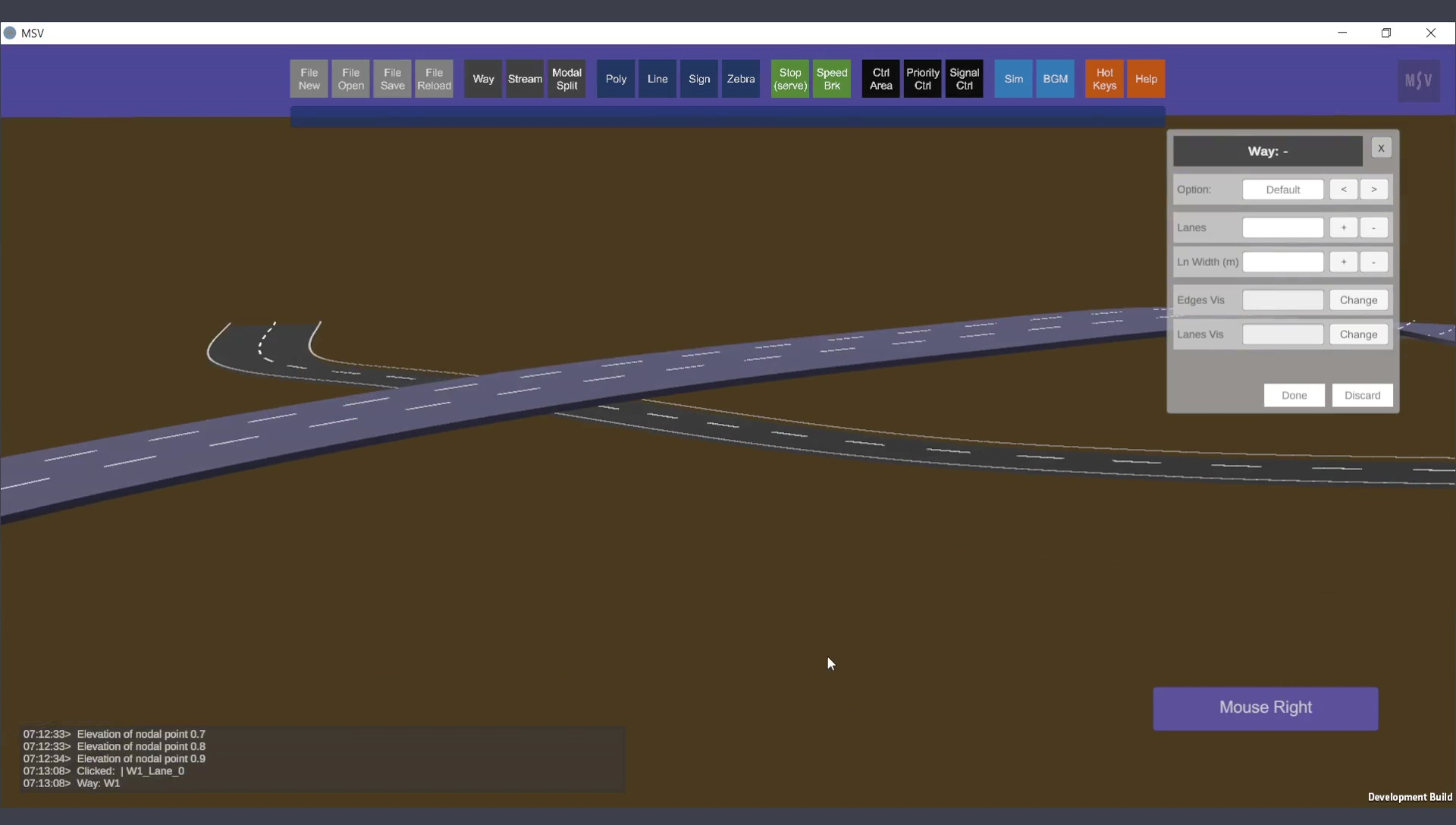This screenshot has height=825, width=1456.
Task: Start simulation with Sim button
Action: pos(1013,79)
